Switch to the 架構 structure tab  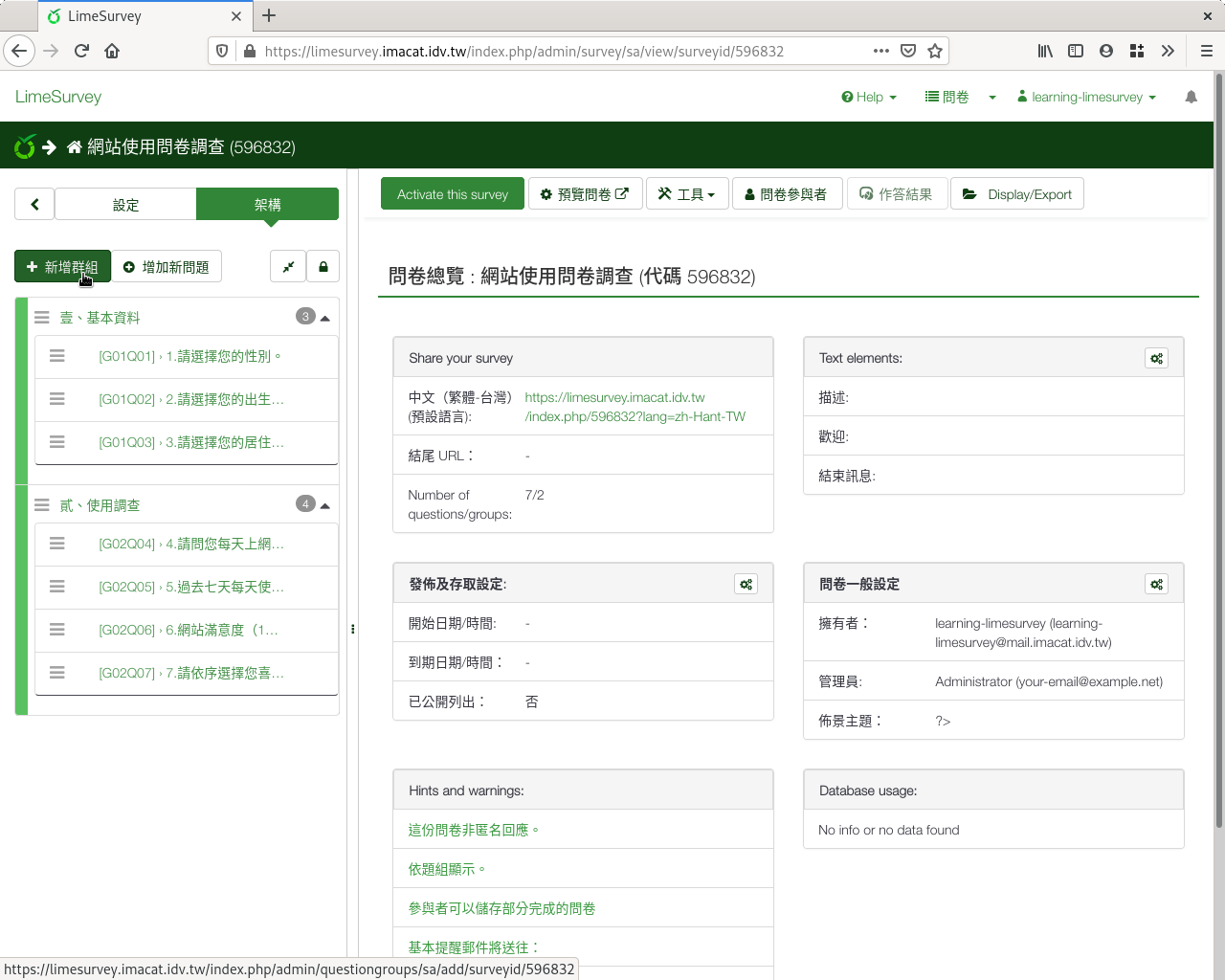[268, 204]
